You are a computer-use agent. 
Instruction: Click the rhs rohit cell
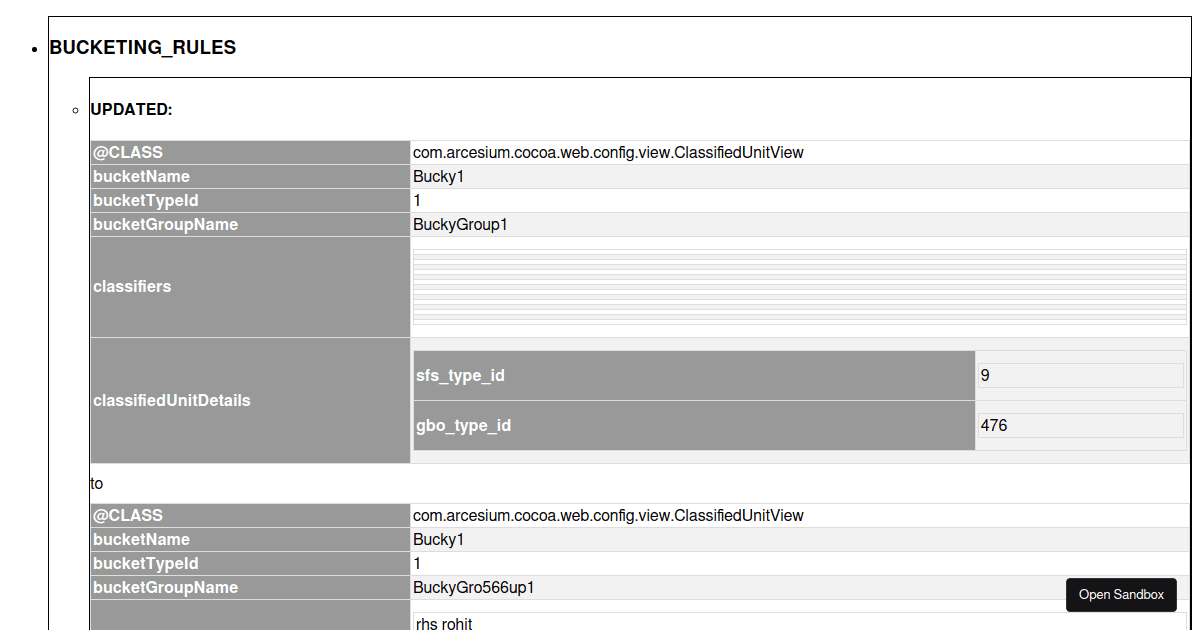(x=444, y=623)
